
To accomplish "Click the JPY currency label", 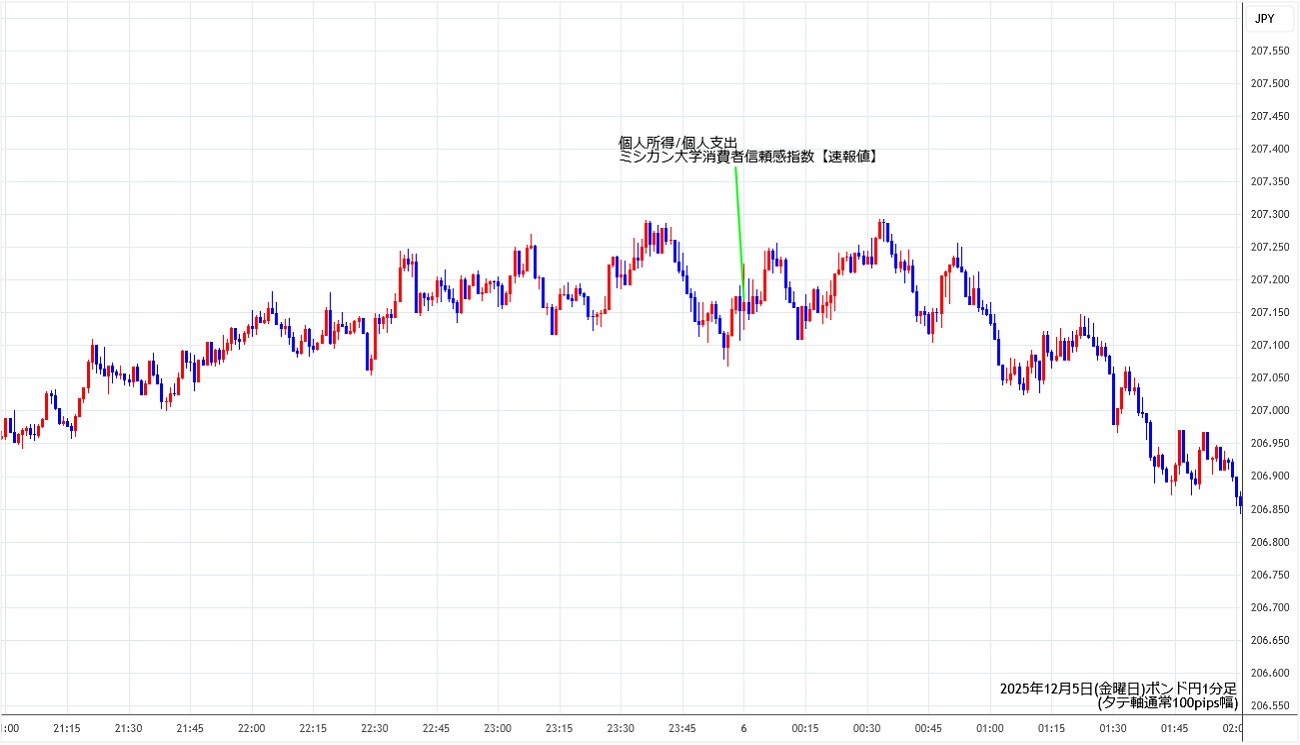I will pos(1264,18).
